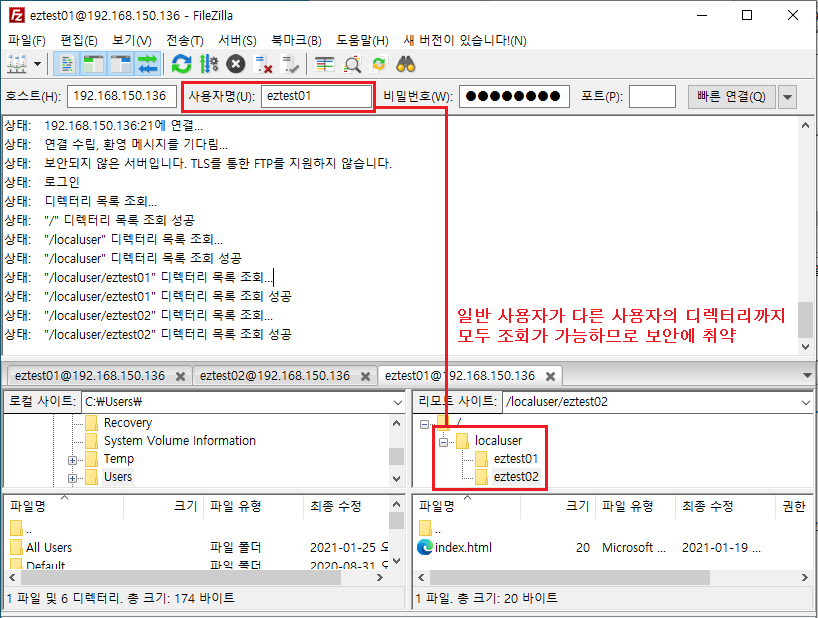This screenshot has height=618, width=818.
Task: Collapse the remote root node
Action: tap(424, 424)
